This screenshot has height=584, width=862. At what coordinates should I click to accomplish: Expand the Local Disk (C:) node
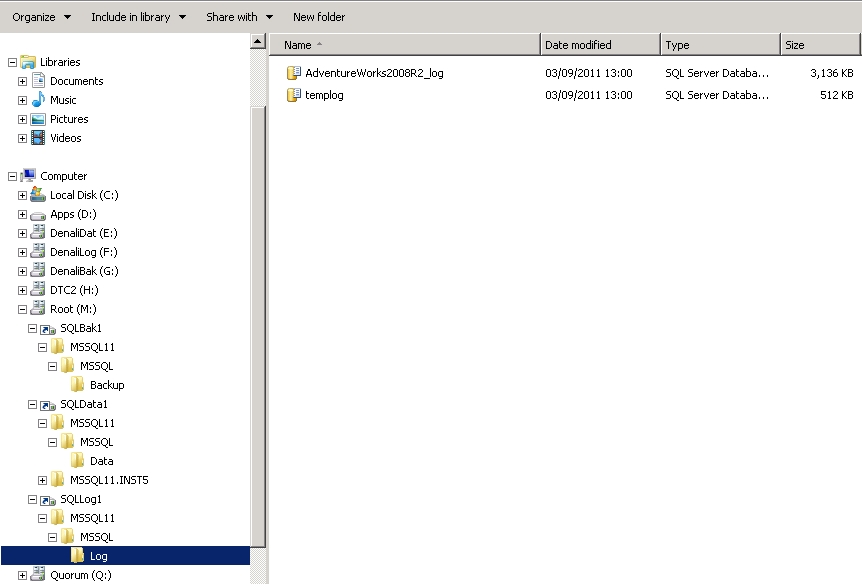[22, 195]
